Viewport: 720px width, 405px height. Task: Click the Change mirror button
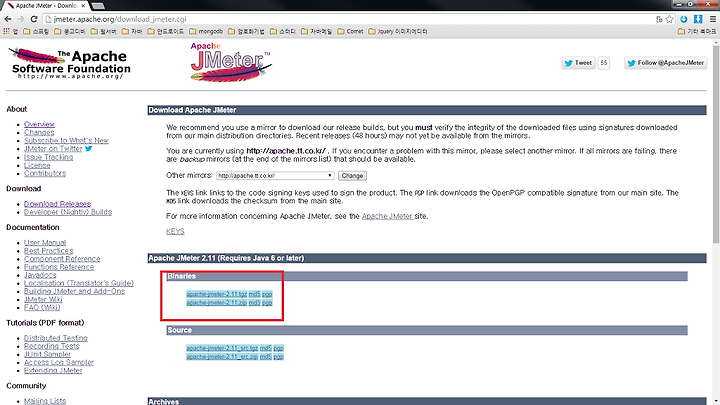coord(352,175)
